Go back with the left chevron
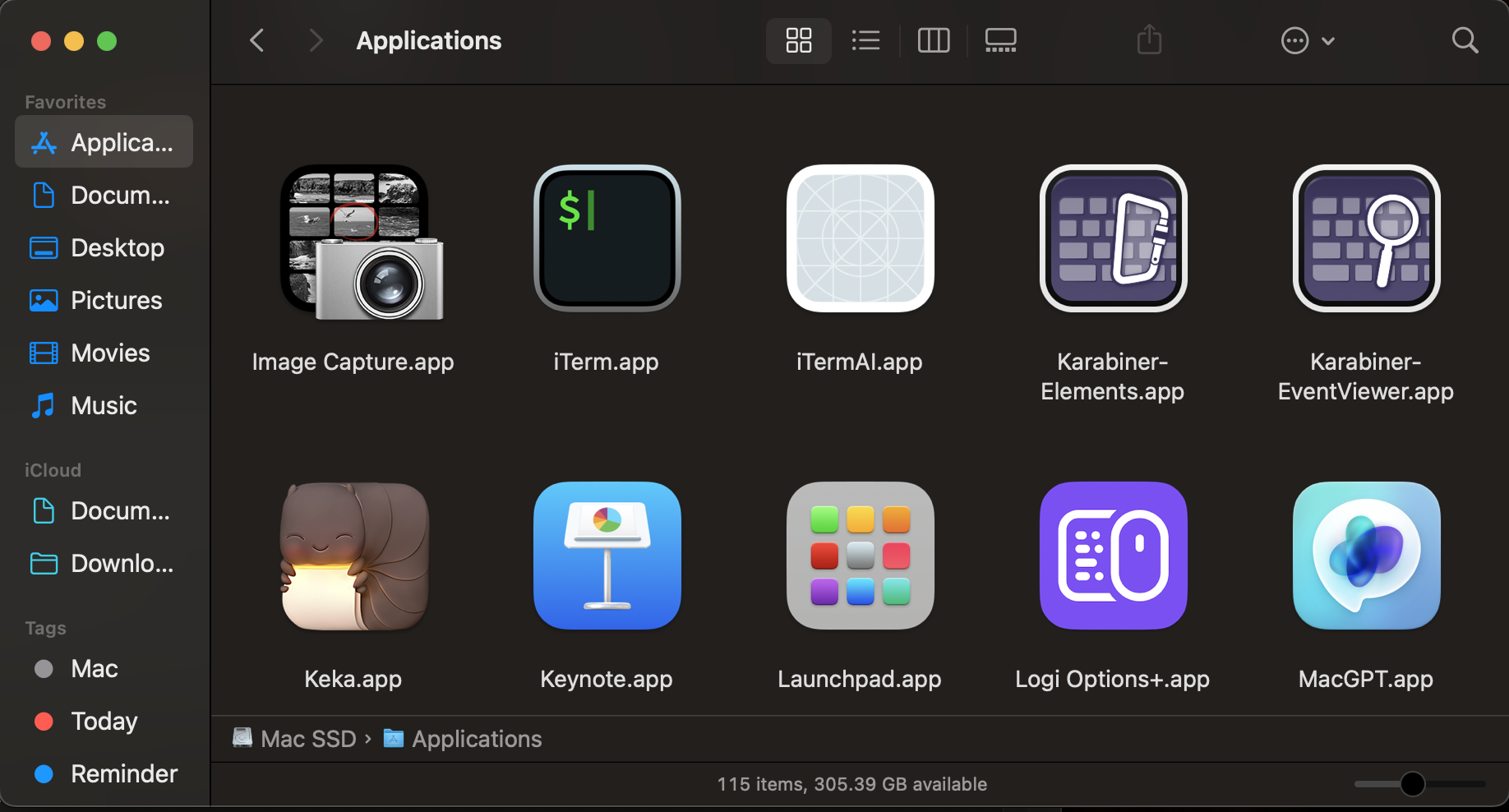 click(x=257, y=40)
